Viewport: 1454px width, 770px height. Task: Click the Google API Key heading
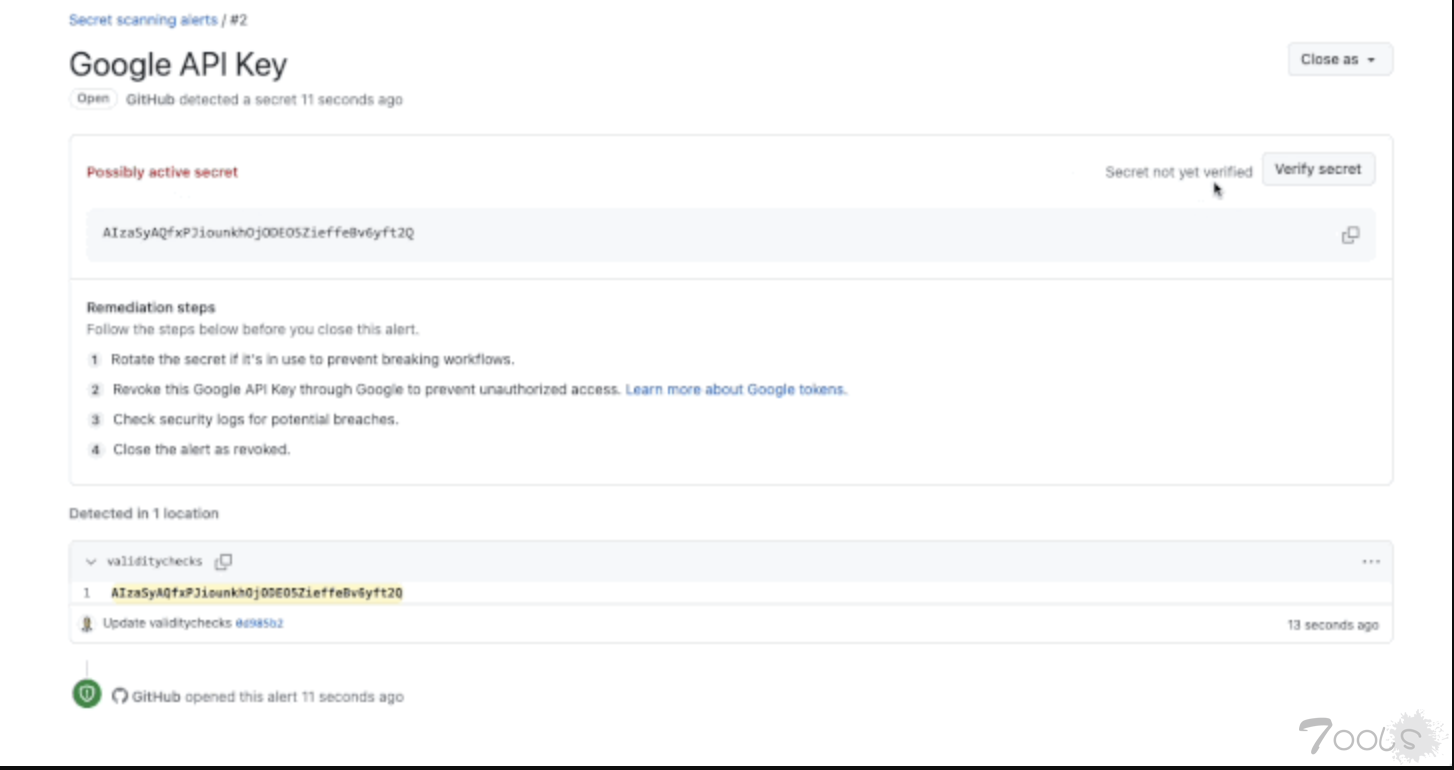click(178, 65)
